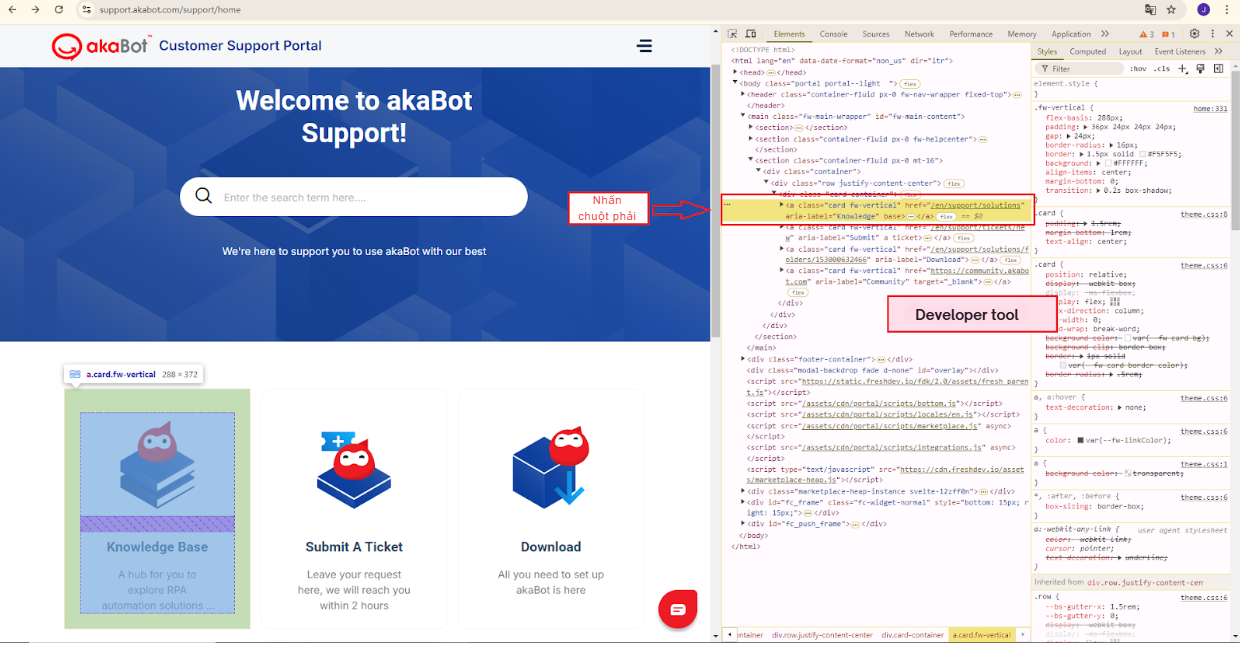This screenshot has height=651, width=1240.
Task: Bookmark this page with the star icon
Action: coord(1172,9)
